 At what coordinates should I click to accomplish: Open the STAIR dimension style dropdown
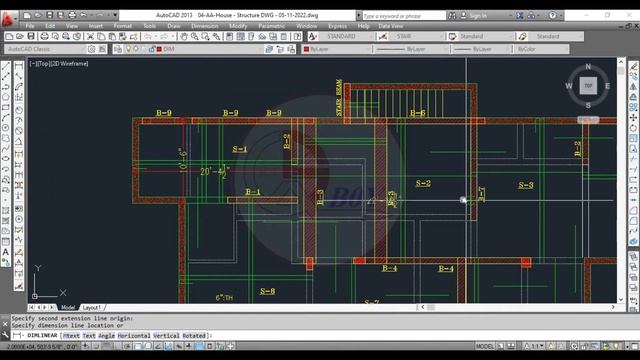click(418, 36)
